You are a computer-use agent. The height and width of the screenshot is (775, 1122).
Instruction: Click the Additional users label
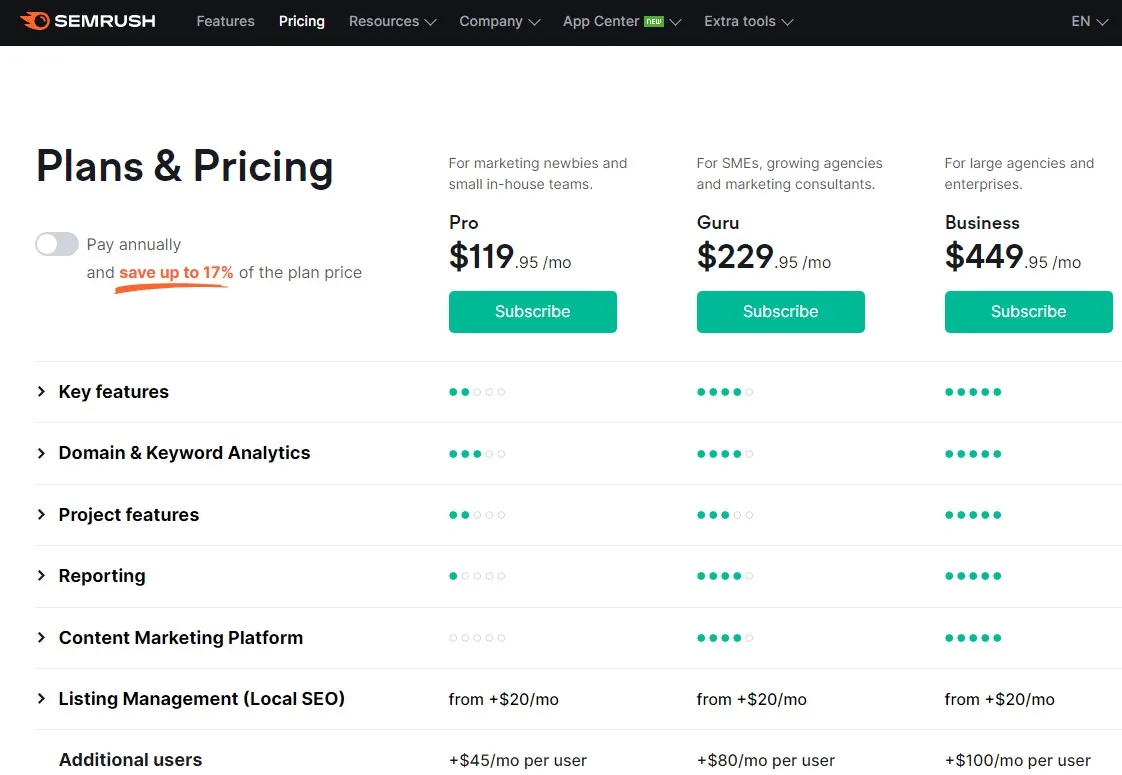[130, 759]
